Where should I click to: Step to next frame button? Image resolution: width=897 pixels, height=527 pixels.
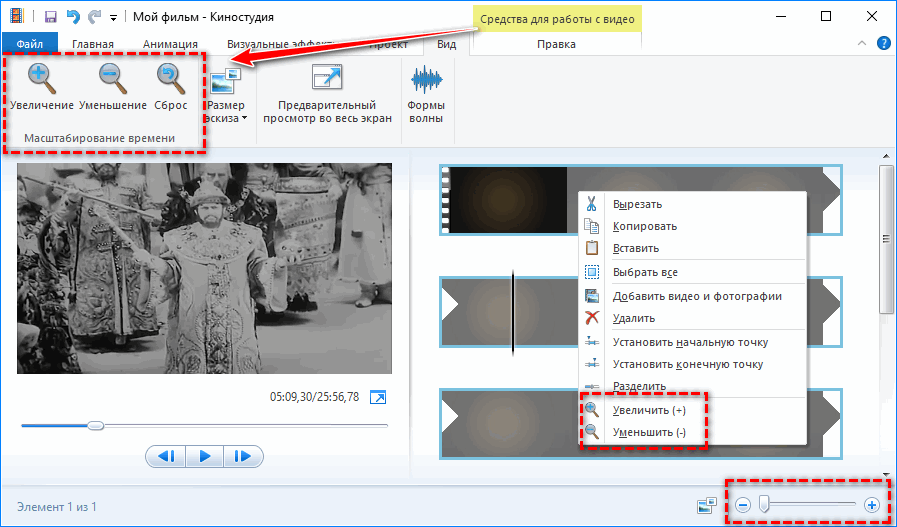pos(242,456)
